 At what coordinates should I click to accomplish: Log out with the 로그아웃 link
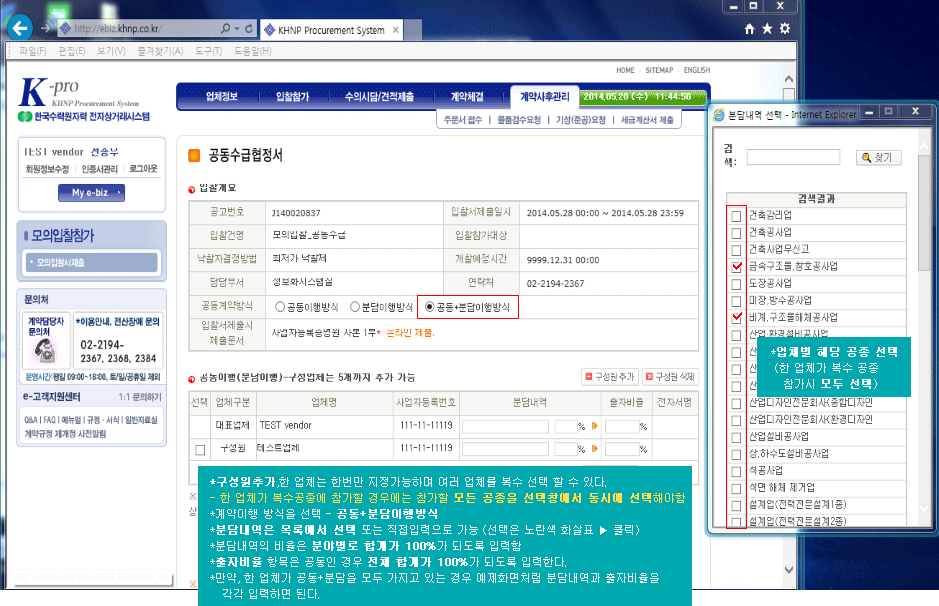coord(143,169)
